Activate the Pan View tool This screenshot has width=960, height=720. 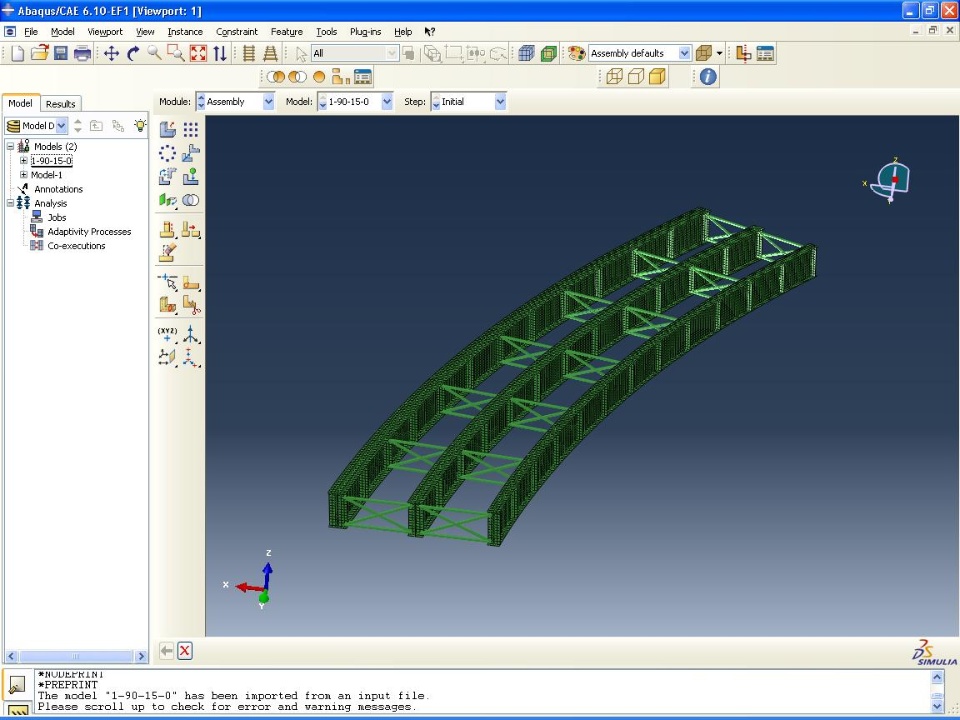coord(111,54)
